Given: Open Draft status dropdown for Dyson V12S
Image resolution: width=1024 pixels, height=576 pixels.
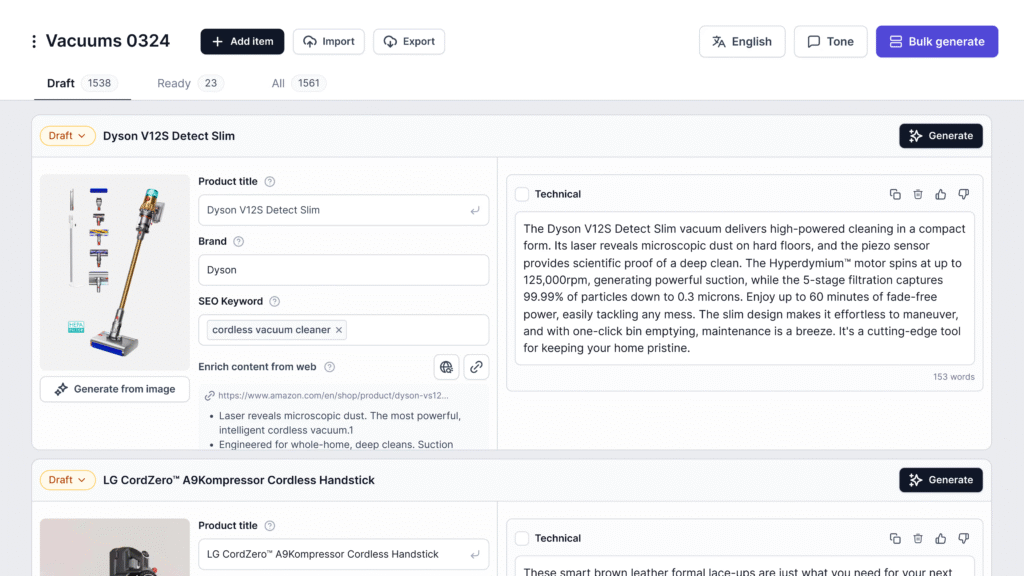Looking at the screenshot, I should pyautogui.click(x=68, y=136).
